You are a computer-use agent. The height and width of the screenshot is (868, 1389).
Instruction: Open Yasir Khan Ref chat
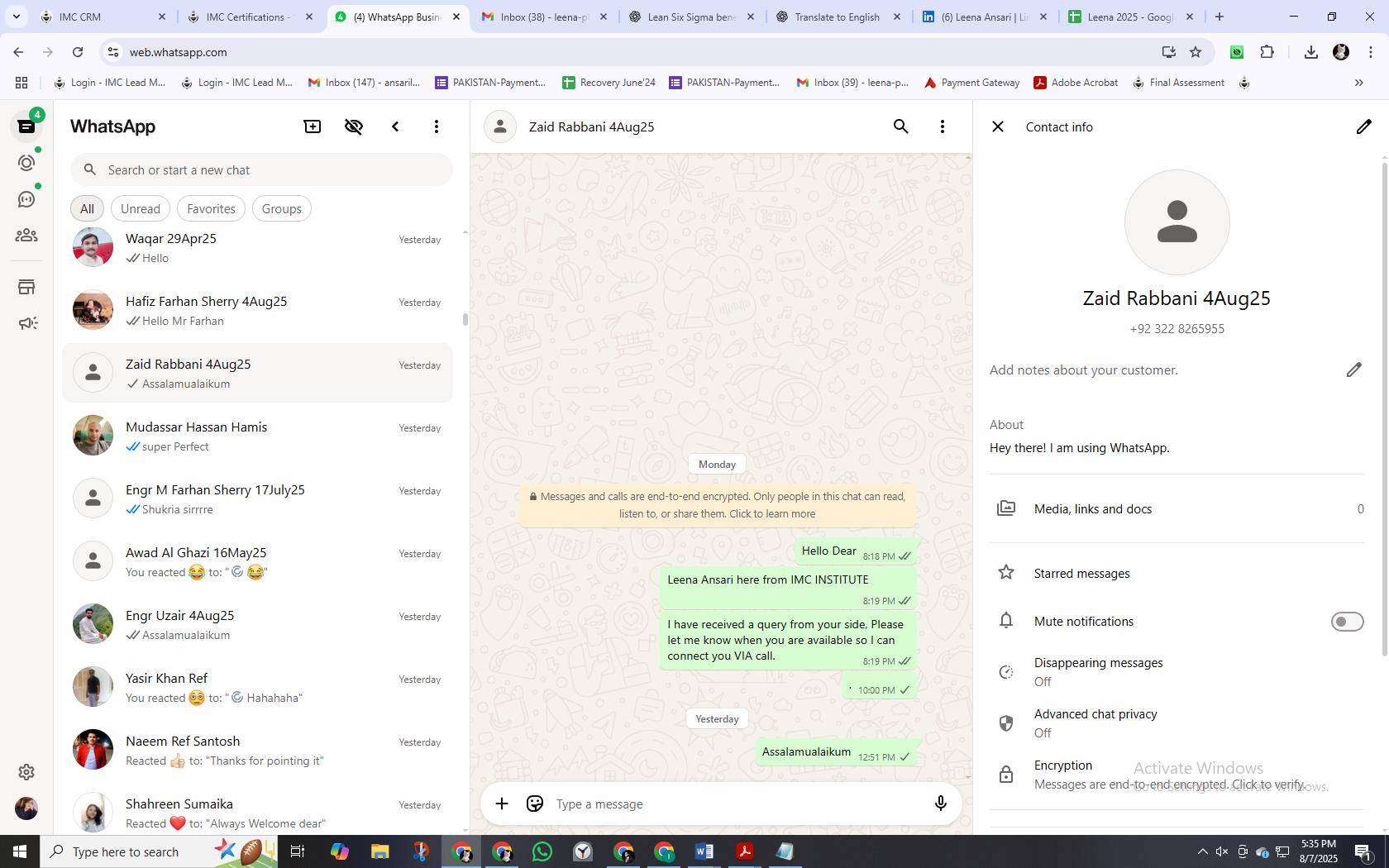(x=257, y=687)
